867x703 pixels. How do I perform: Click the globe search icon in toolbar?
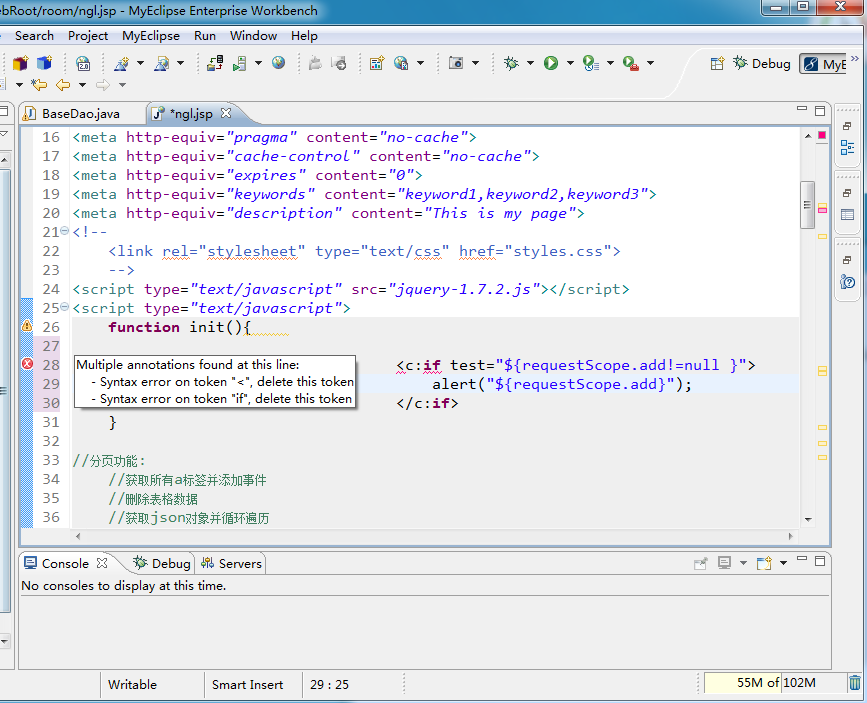[x=401, y=63]
